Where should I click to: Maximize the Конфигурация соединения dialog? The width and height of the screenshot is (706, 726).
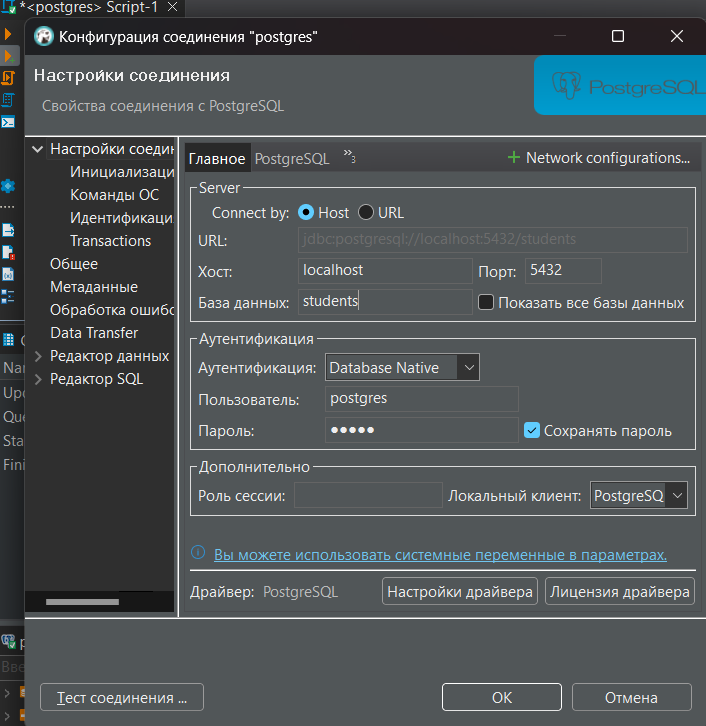(x=618, y=36)
